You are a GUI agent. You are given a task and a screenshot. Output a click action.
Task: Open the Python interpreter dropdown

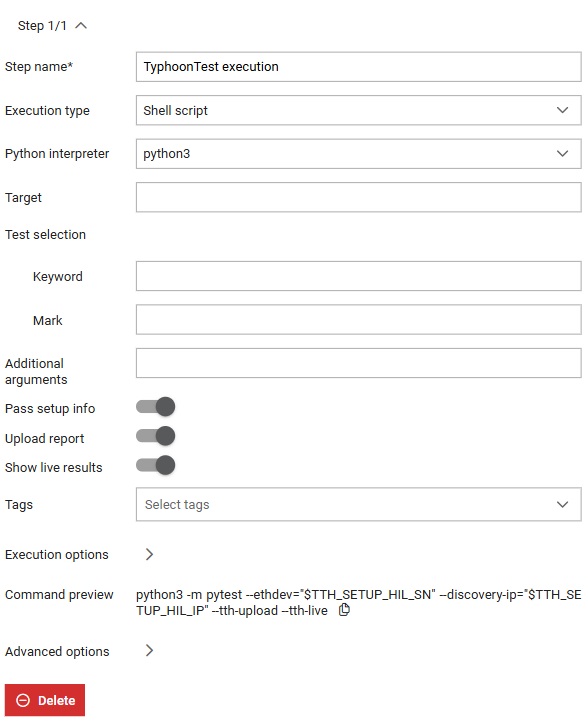(x=358, y=154)
